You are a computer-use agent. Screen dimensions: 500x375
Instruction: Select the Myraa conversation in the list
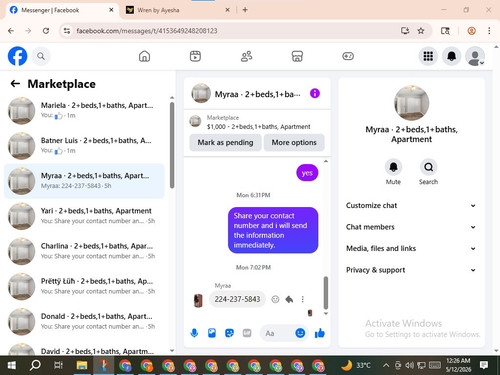84,181
